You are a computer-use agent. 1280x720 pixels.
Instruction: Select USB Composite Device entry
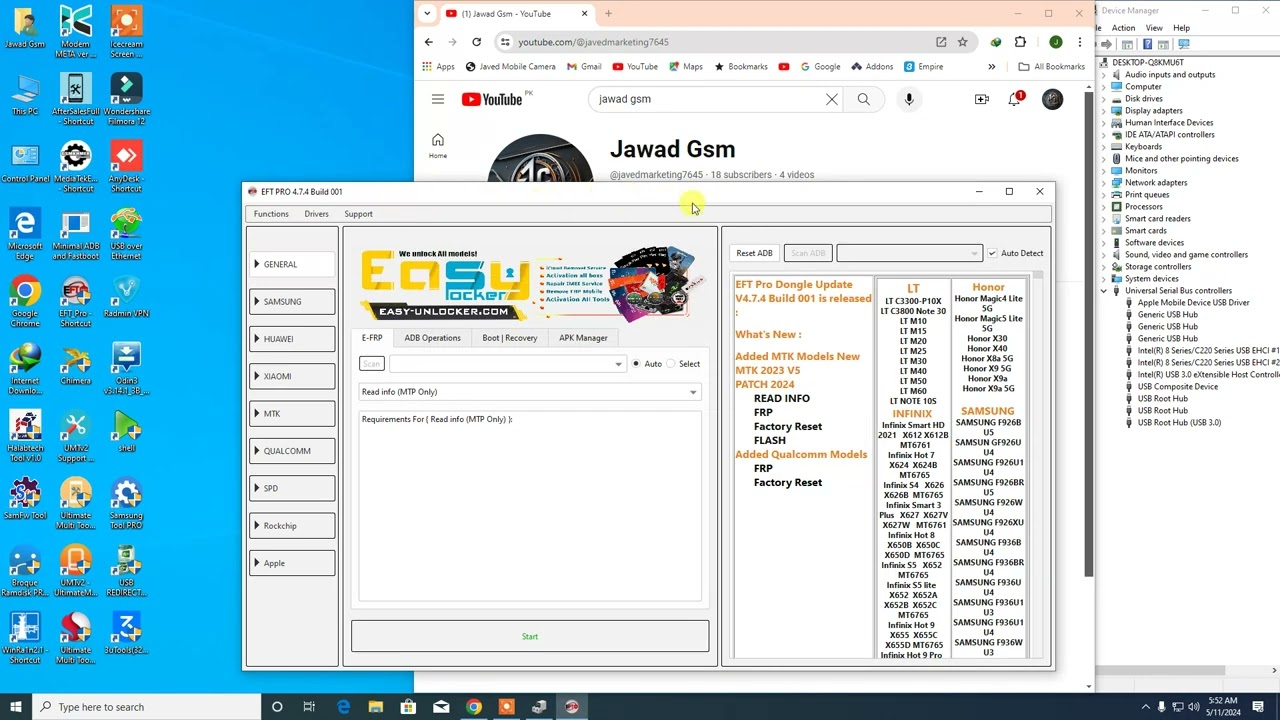1177,387
